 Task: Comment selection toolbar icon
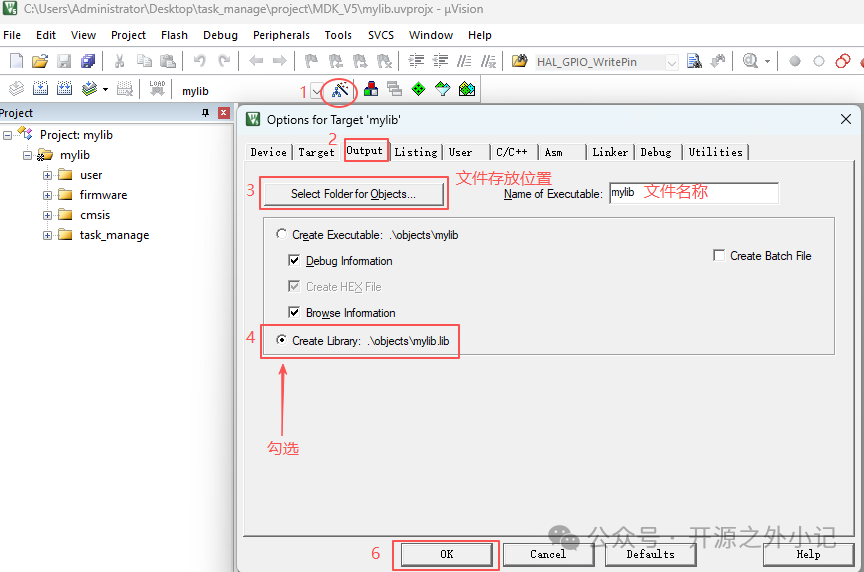coord(464,61)
